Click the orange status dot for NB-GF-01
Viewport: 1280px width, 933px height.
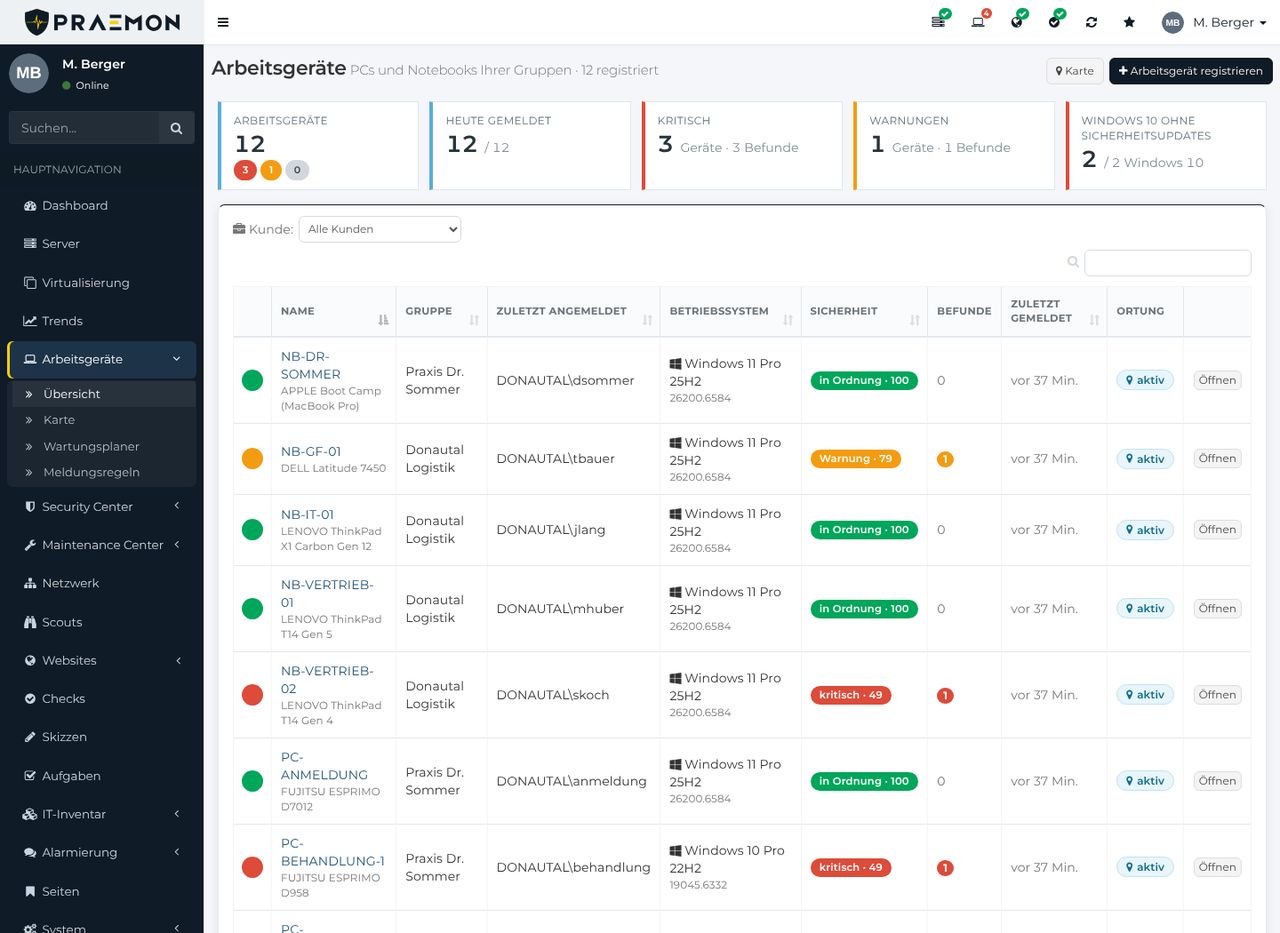click(x=252, y=459)
